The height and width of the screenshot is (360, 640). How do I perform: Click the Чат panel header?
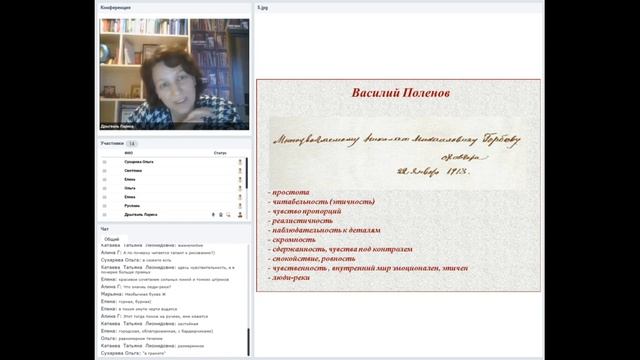[104, 229]
